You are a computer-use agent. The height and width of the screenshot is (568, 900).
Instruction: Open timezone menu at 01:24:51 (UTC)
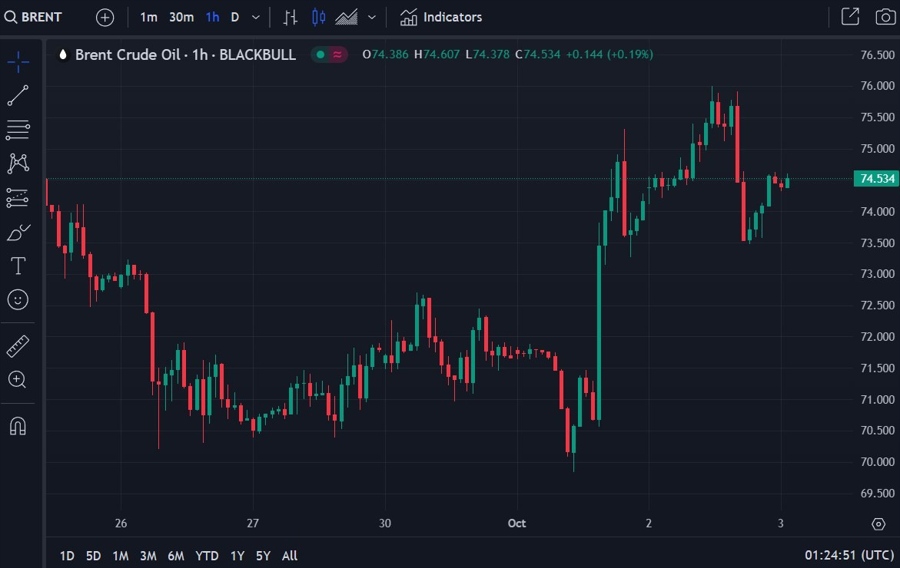point(849,555)
